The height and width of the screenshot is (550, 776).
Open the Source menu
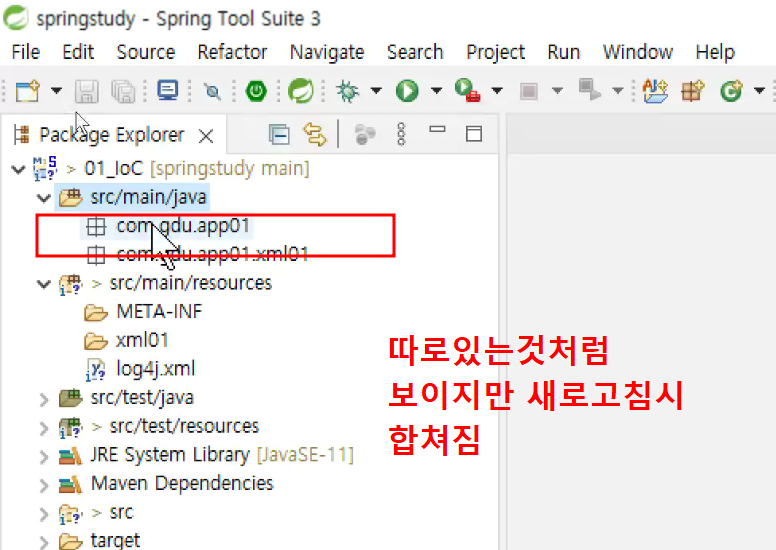146,52
